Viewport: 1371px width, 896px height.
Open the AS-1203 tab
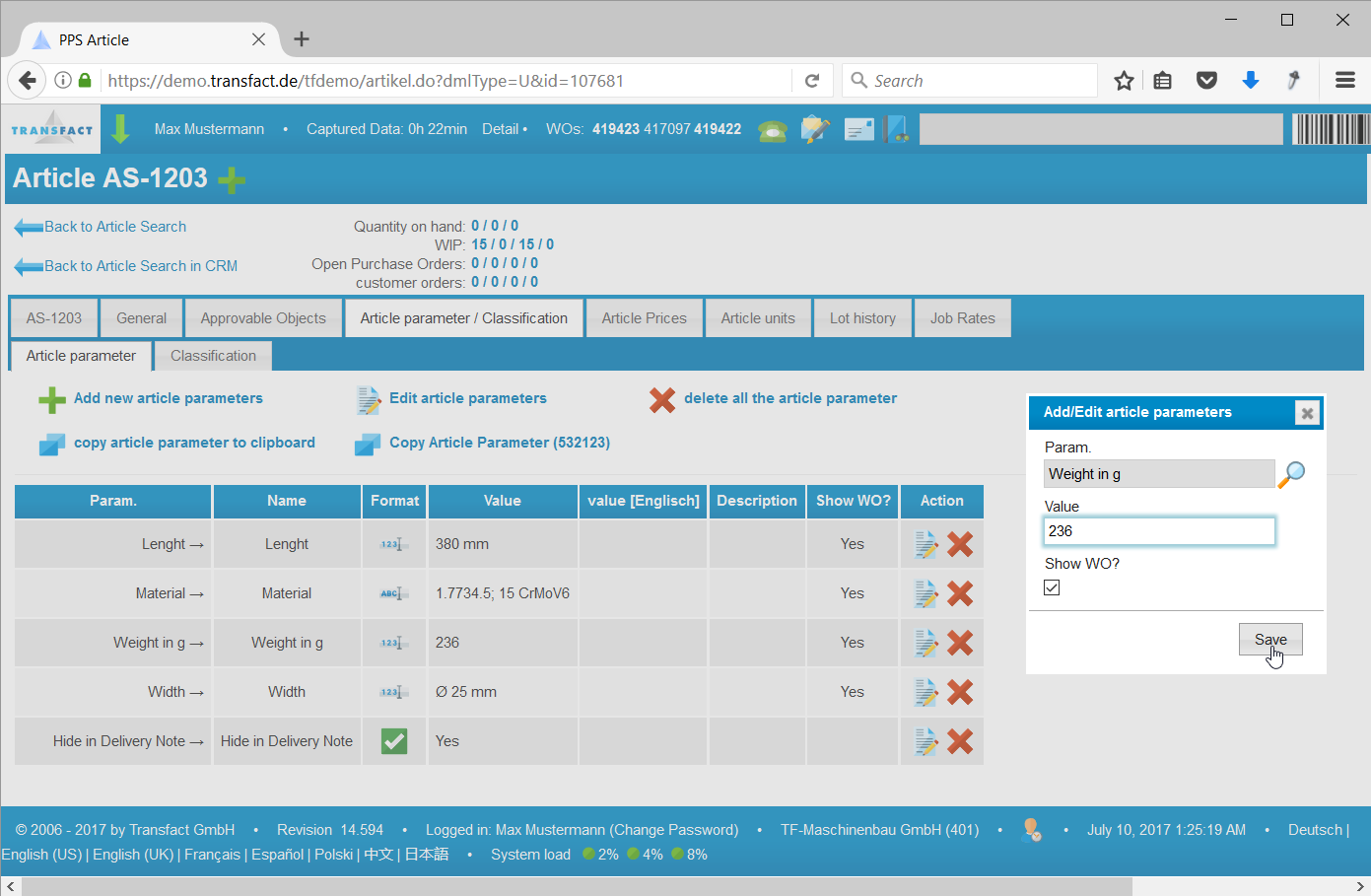(54, 318)
